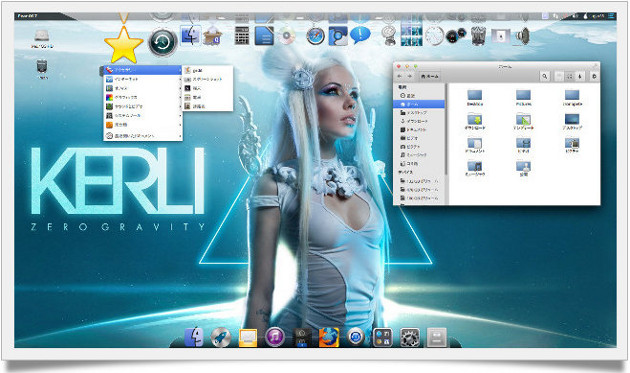Open the Internet category with globe icon
Screen dimensions: 630x373
[143, 79]
